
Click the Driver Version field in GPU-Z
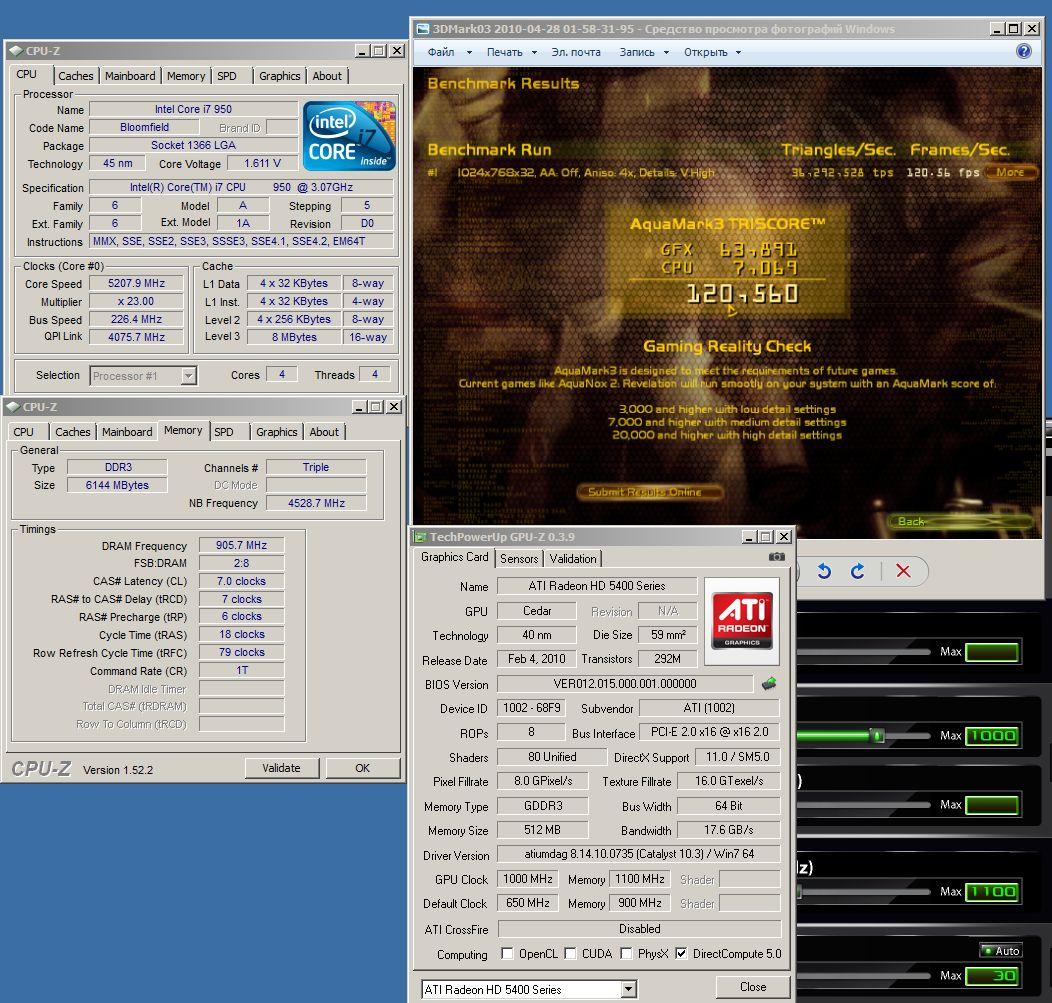pos(639,854)
